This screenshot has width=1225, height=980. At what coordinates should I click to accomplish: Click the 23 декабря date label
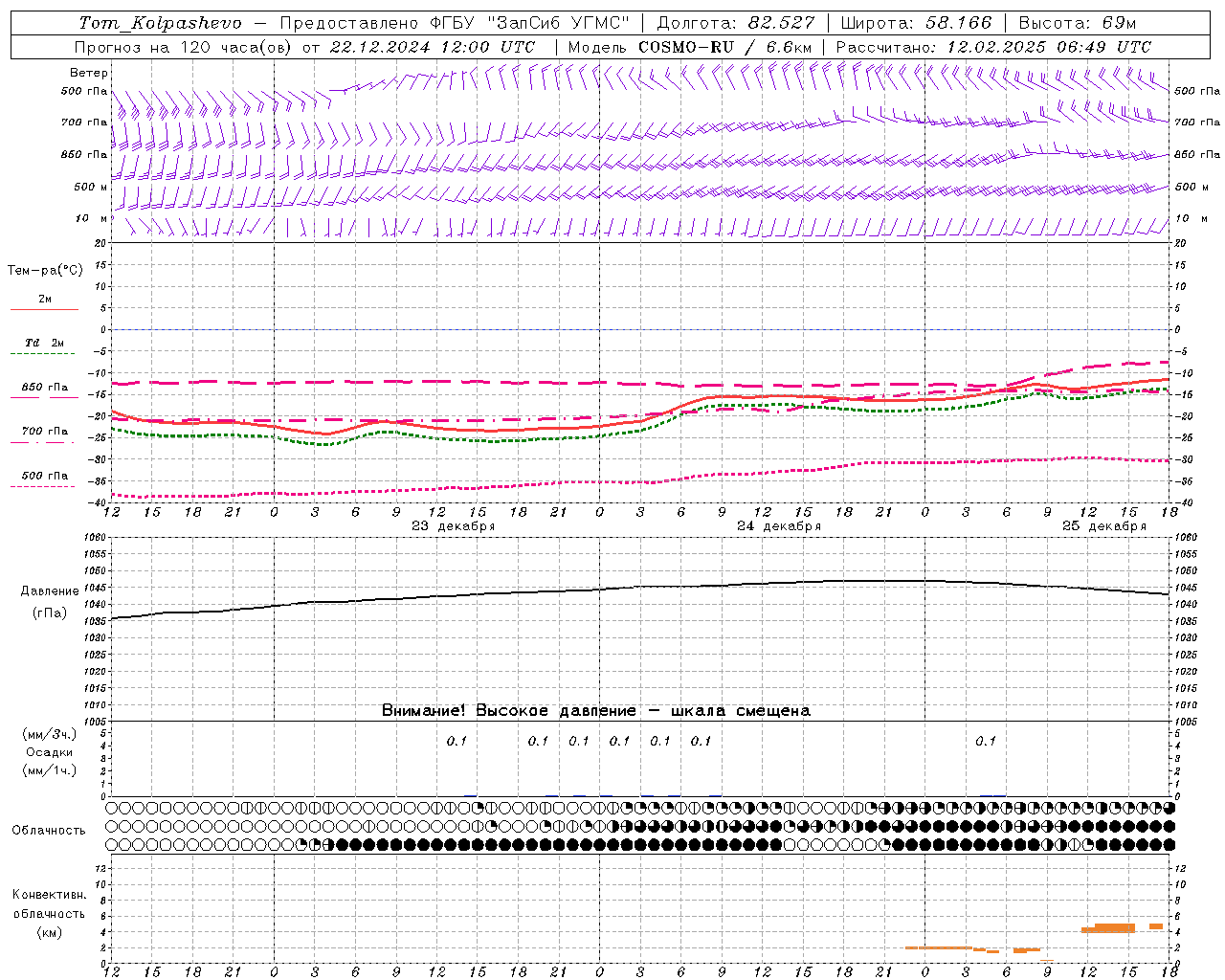coord(454,526)
